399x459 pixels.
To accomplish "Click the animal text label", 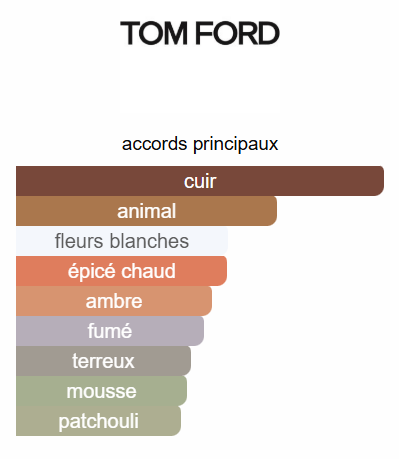I will tap(146, 211).
